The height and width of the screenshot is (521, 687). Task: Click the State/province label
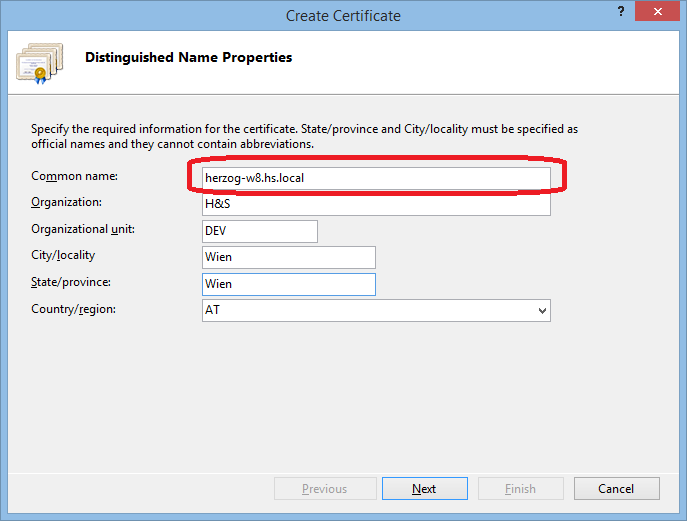pyautogui.click(x=70, y=282)
